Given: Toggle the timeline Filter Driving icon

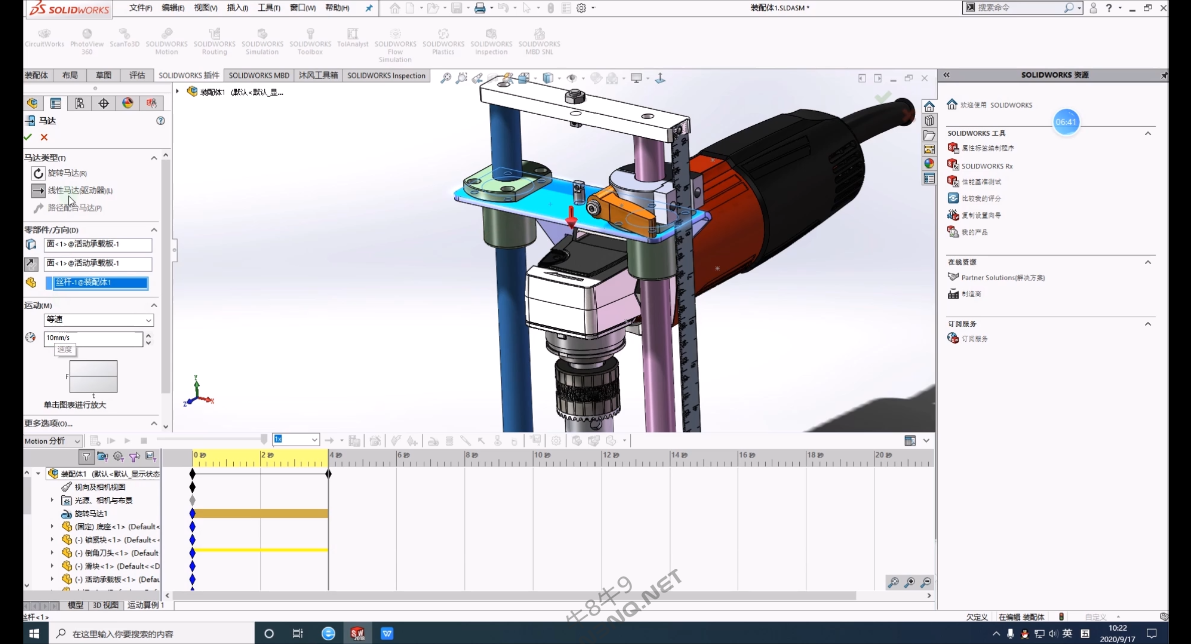Looking at the screenshot, I should [118, 456].
